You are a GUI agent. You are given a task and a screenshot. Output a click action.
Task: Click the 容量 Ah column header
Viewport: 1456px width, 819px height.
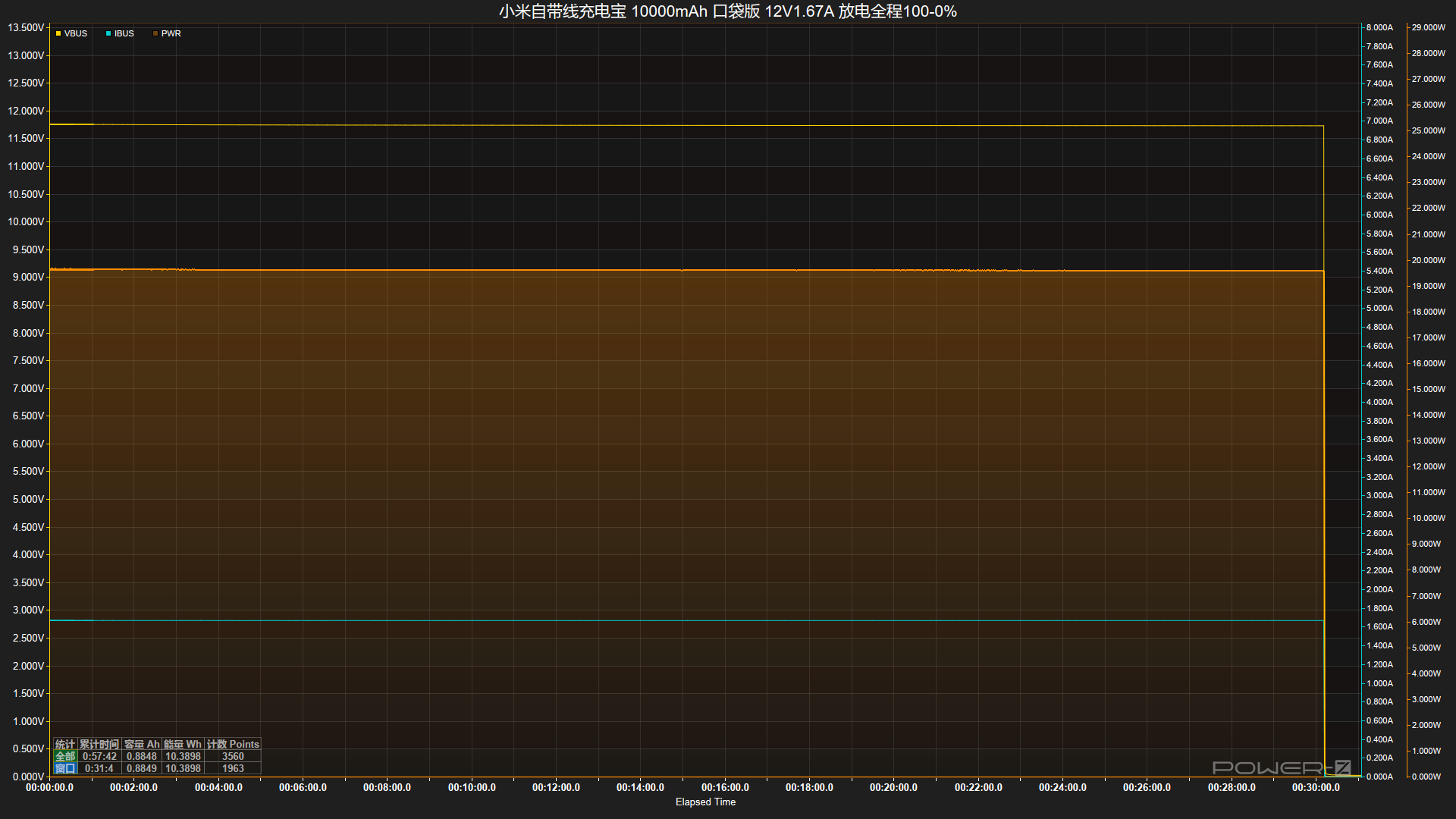(x=142, y=744)
